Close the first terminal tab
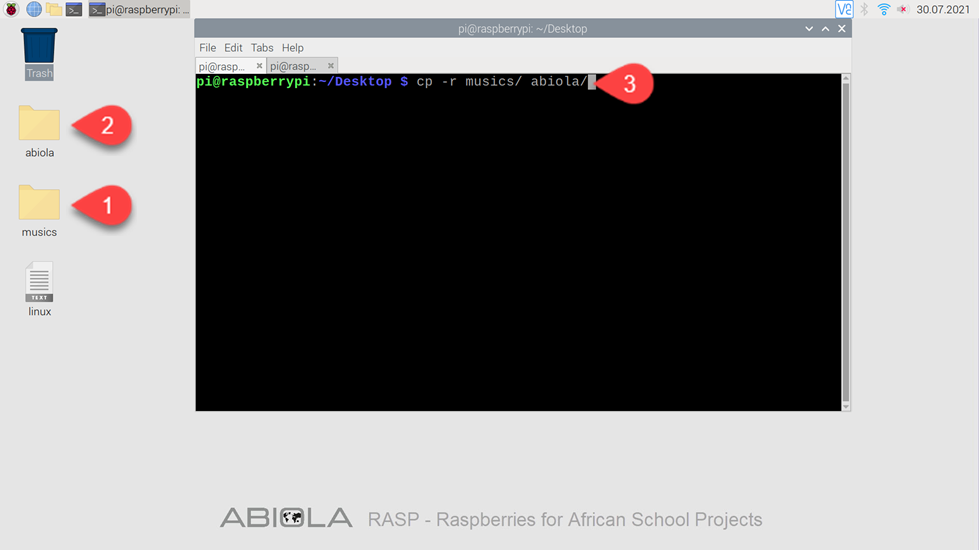The height and width of the screenshot is (550, 979). [259, 66]
